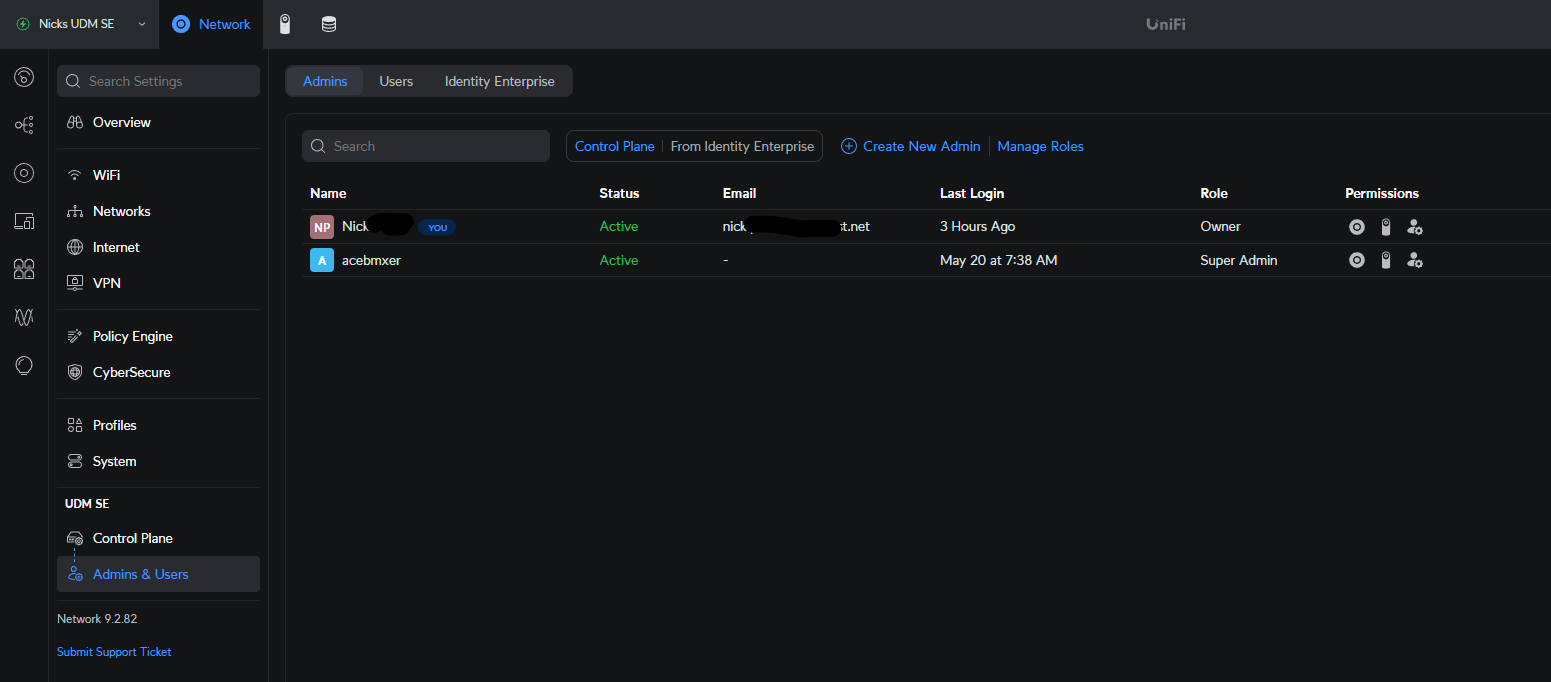Viewport: 1551px width, 682px height.
Task: Open the Topology icon in left rail
Action: [24, 125]
